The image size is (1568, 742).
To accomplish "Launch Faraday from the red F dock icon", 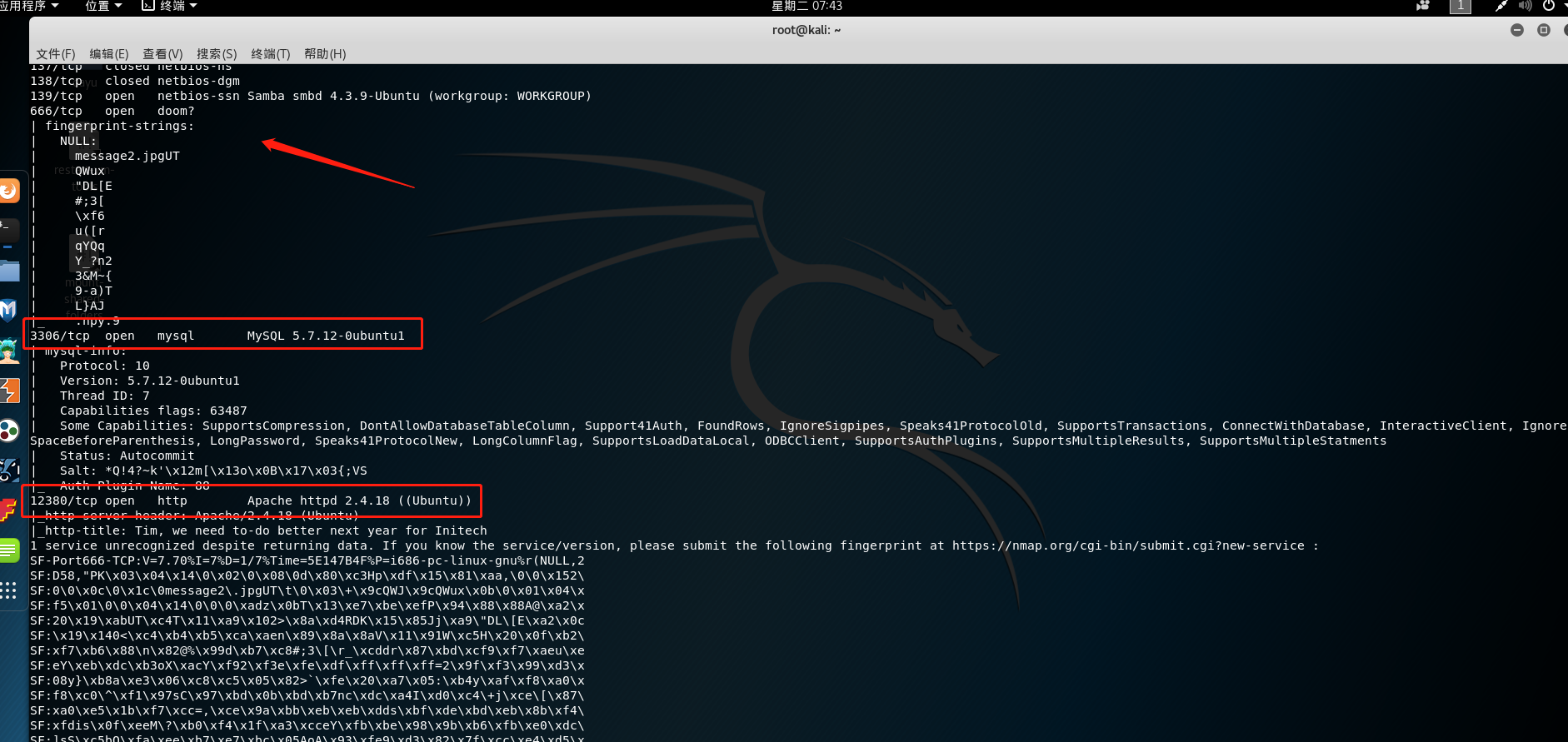I will pyautogui.click(x=8, y=509).
